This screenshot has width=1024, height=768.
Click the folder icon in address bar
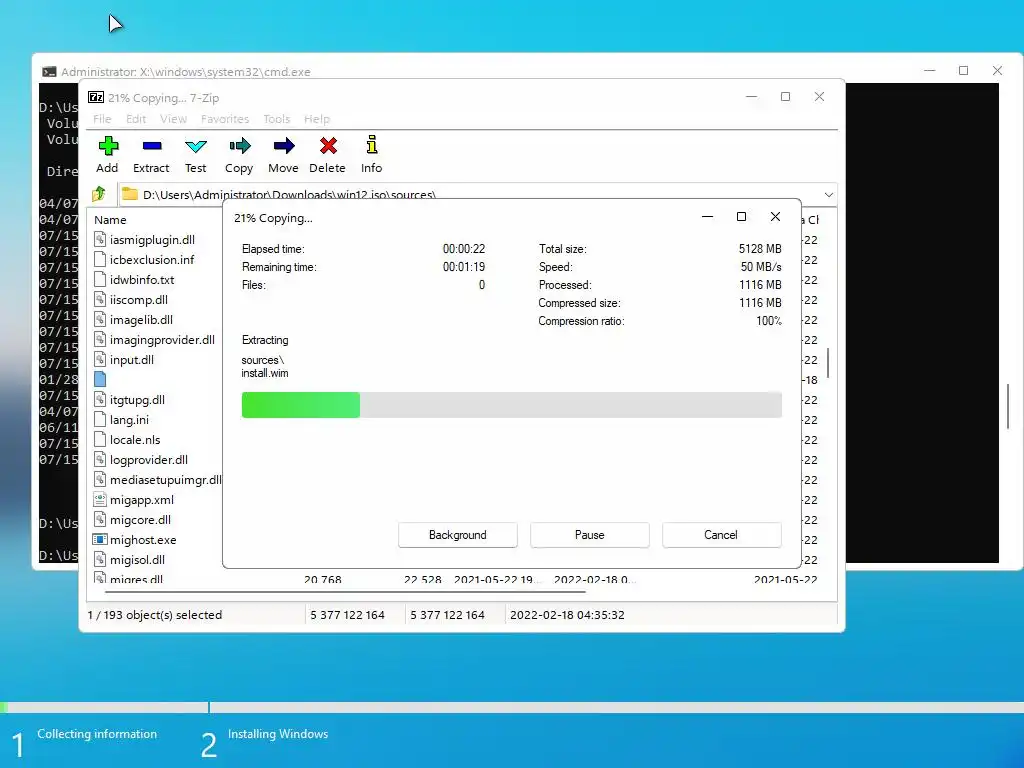pos(130,194)
